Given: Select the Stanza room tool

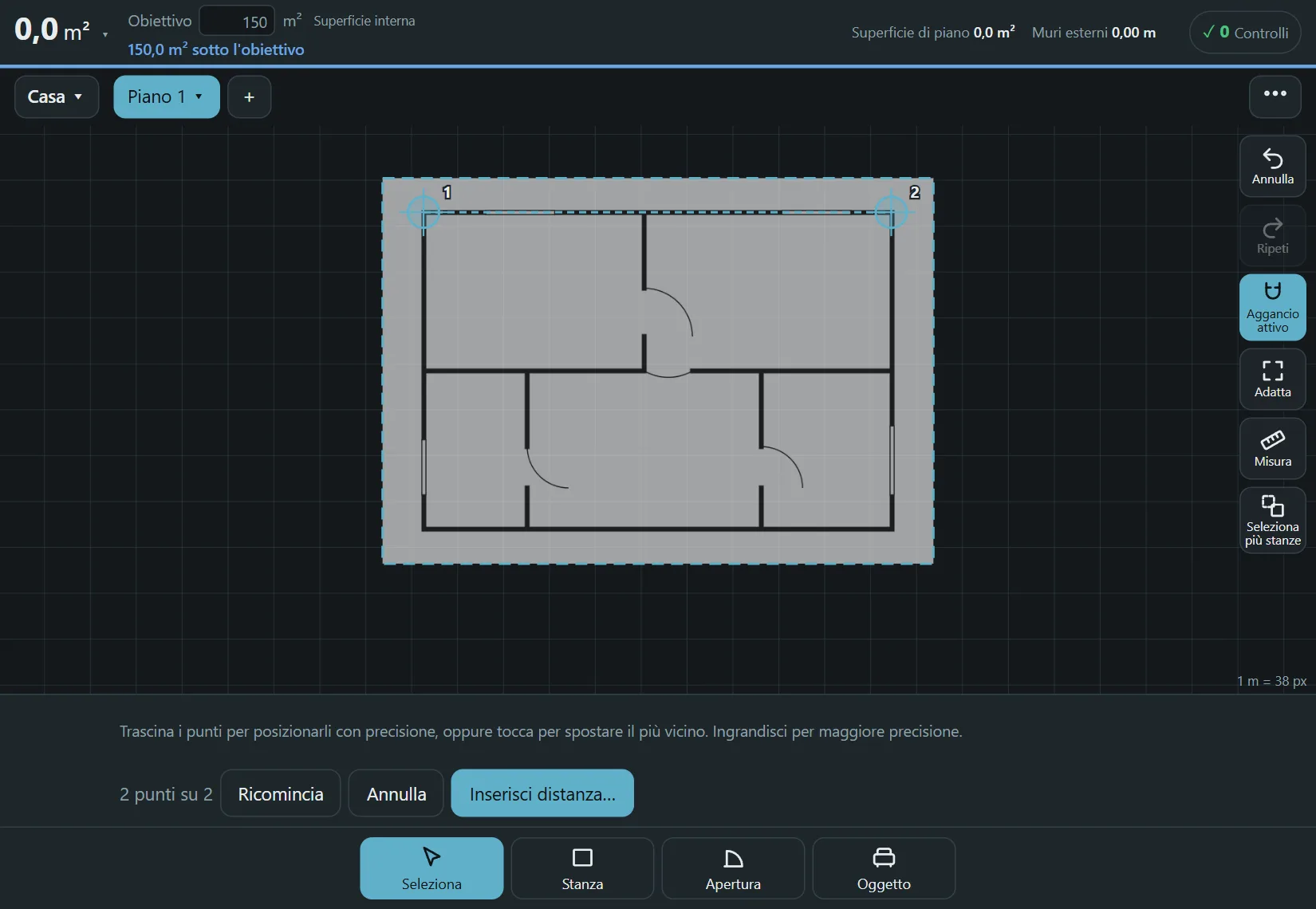Looking at the screenshot, I should [x=582, y=868].
